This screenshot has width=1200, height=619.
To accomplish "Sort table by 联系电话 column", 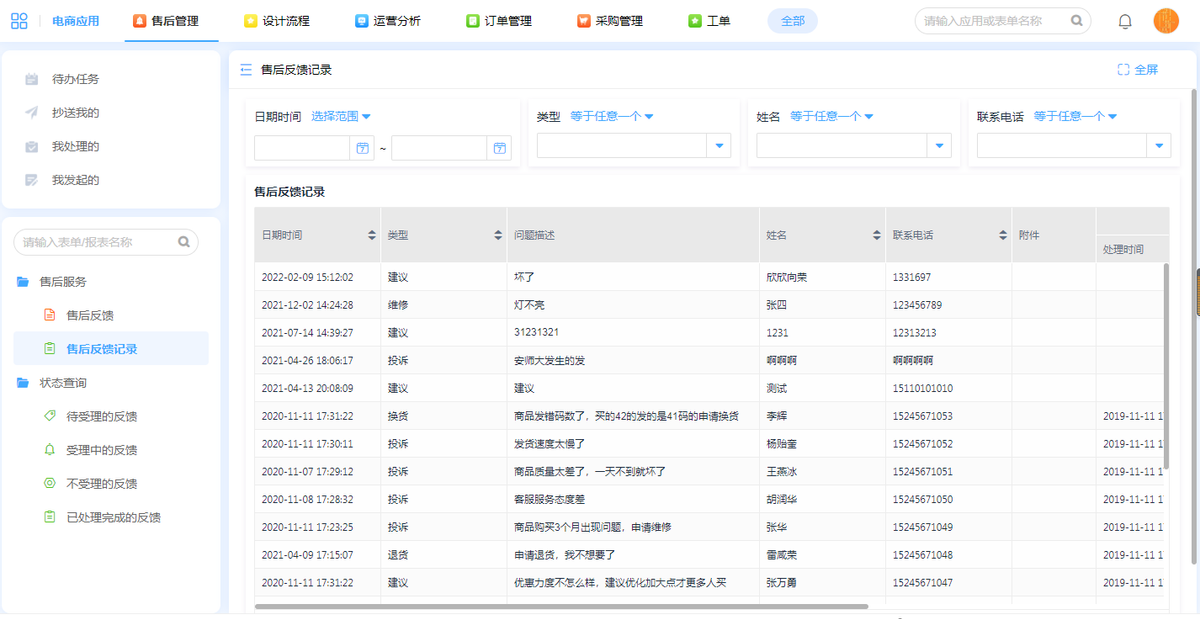I will tap(1003, 235).
